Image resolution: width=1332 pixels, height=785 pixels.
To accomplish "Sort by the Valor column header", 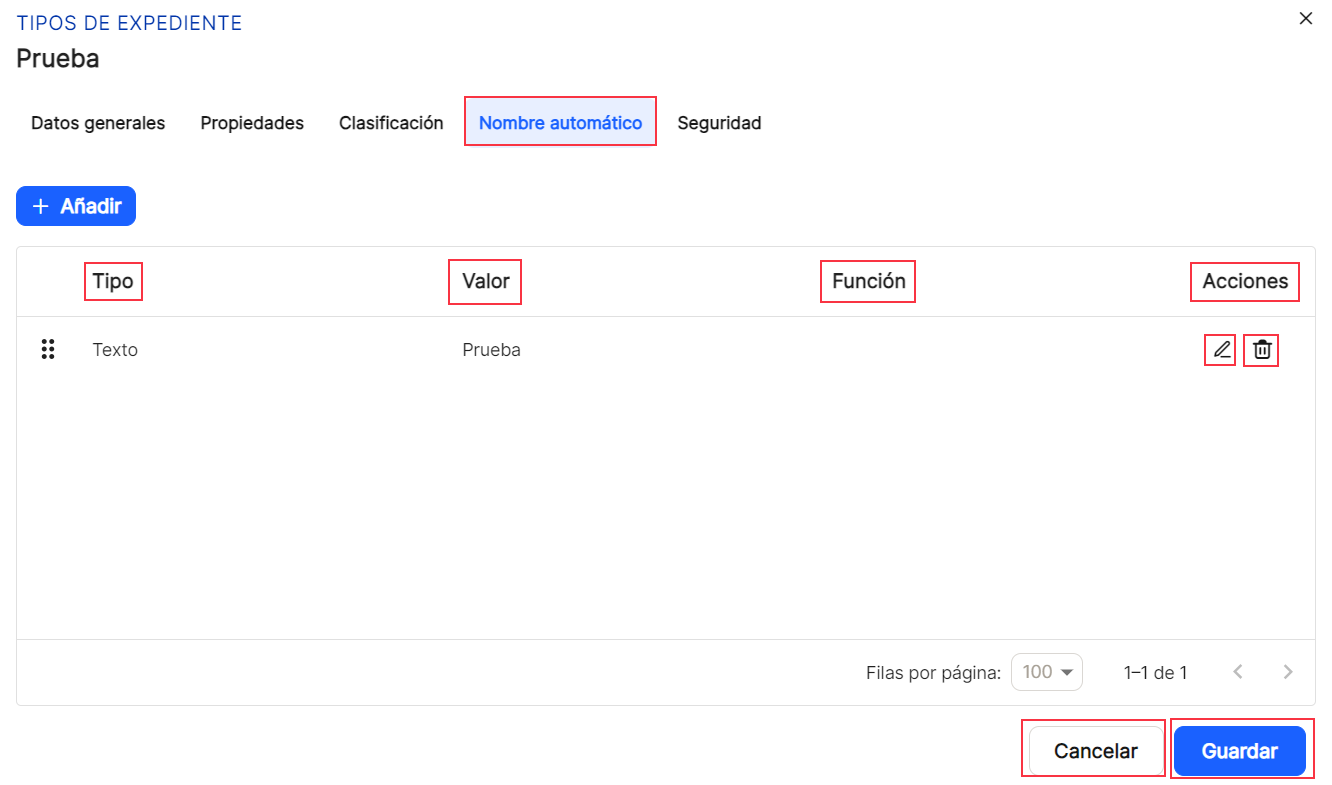I will click(486, 281).
